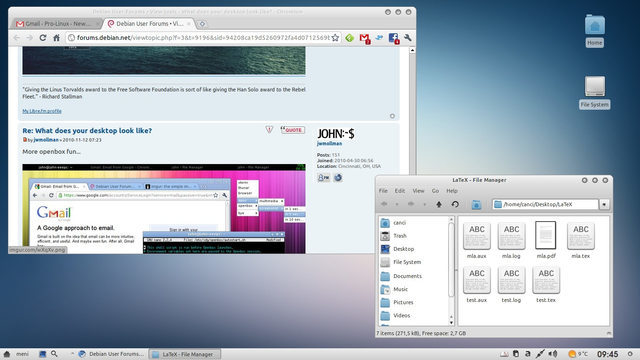
Task: Open the home folder icon in File Manager toolbar
Action: click(x=476, y=204)
